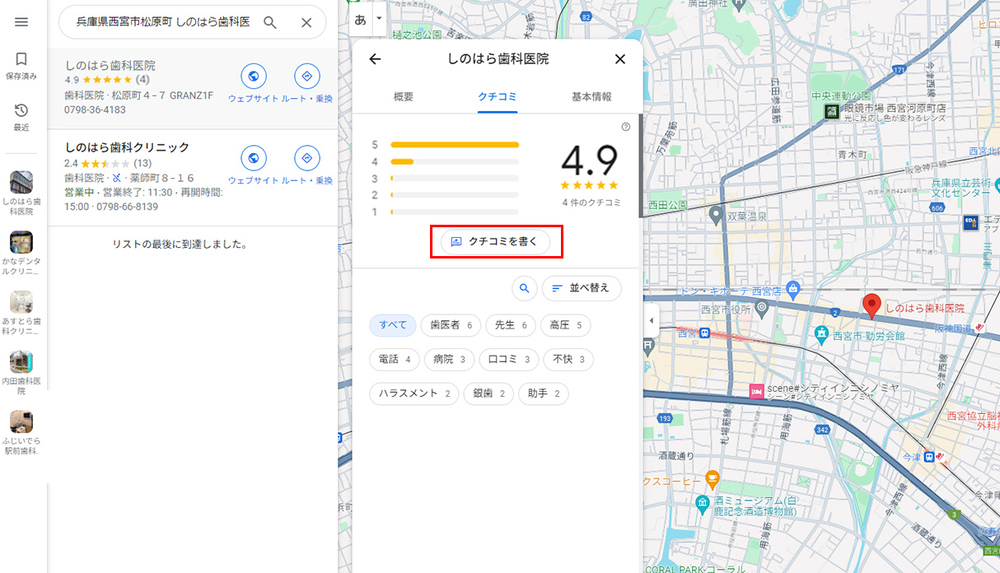1000x573 pixels.
Task: Open the hamburger menu in sidebar
Action: coord(22,22)
